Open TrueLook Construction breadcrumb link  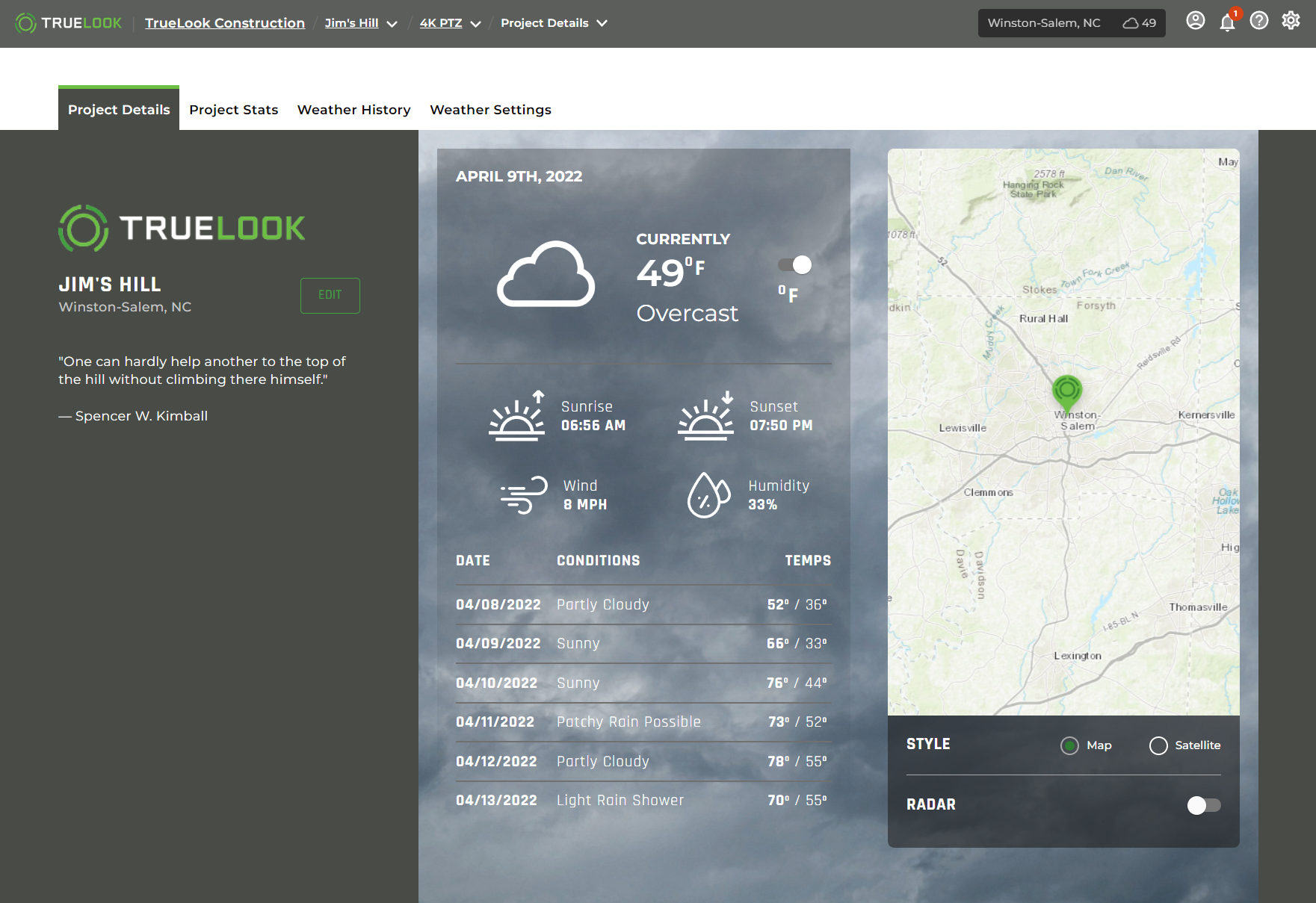(225, 23)
